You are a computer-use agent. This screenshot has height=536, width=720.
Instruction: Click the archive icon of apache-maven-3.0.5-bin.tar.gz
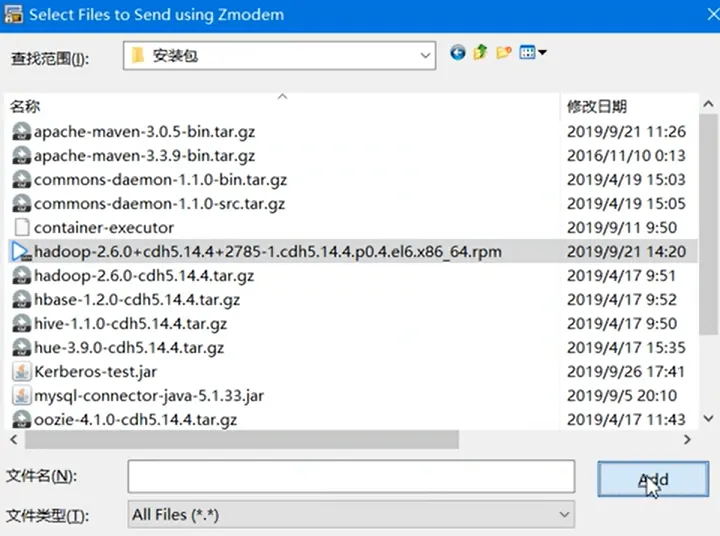tap(22, 132)
